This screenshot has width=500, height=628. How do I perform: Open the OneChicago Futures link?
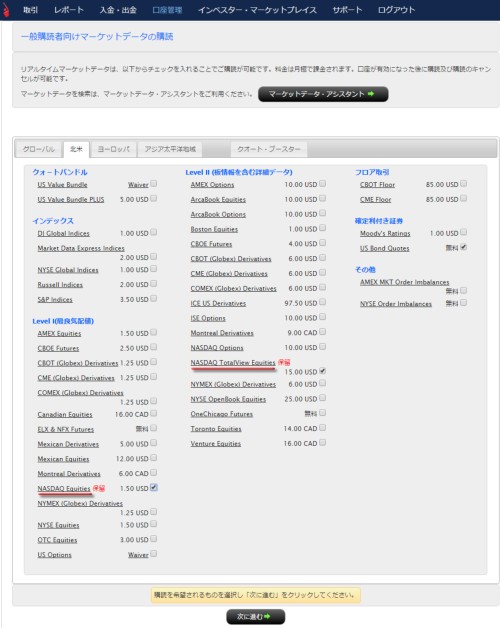[222, 414]
